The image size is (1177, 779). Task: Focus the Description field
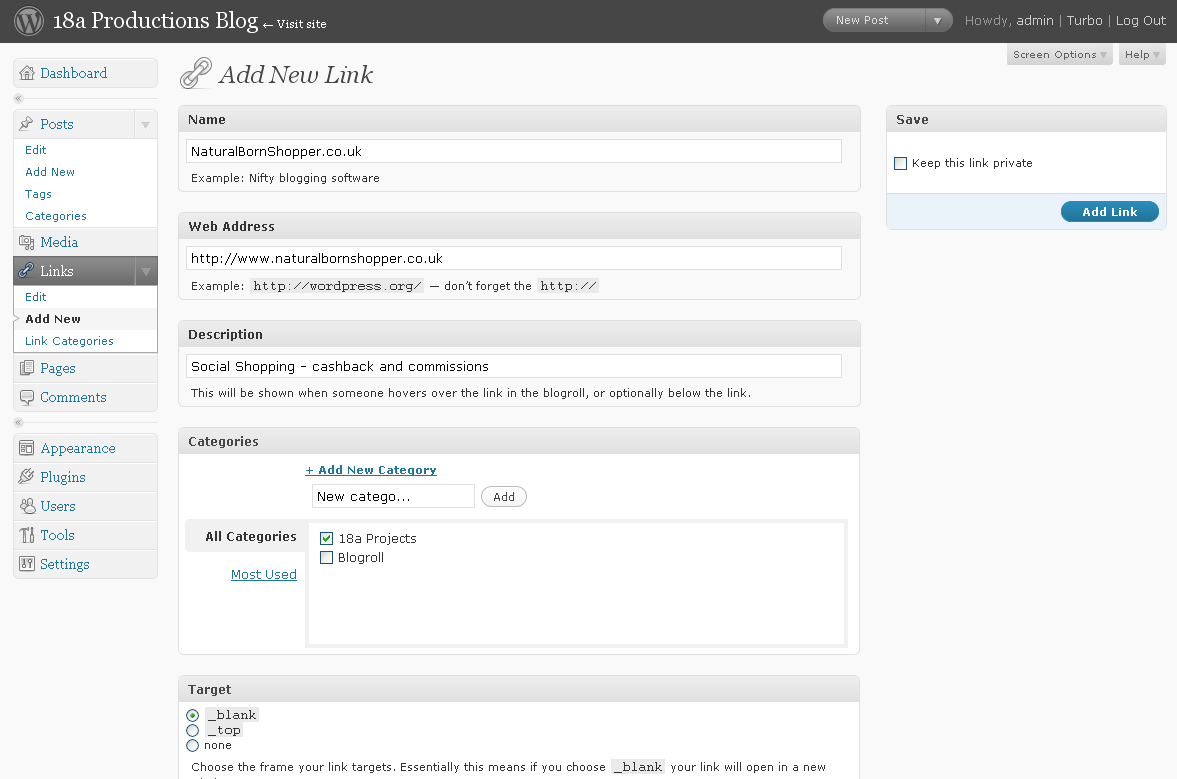tap(513, 366)
